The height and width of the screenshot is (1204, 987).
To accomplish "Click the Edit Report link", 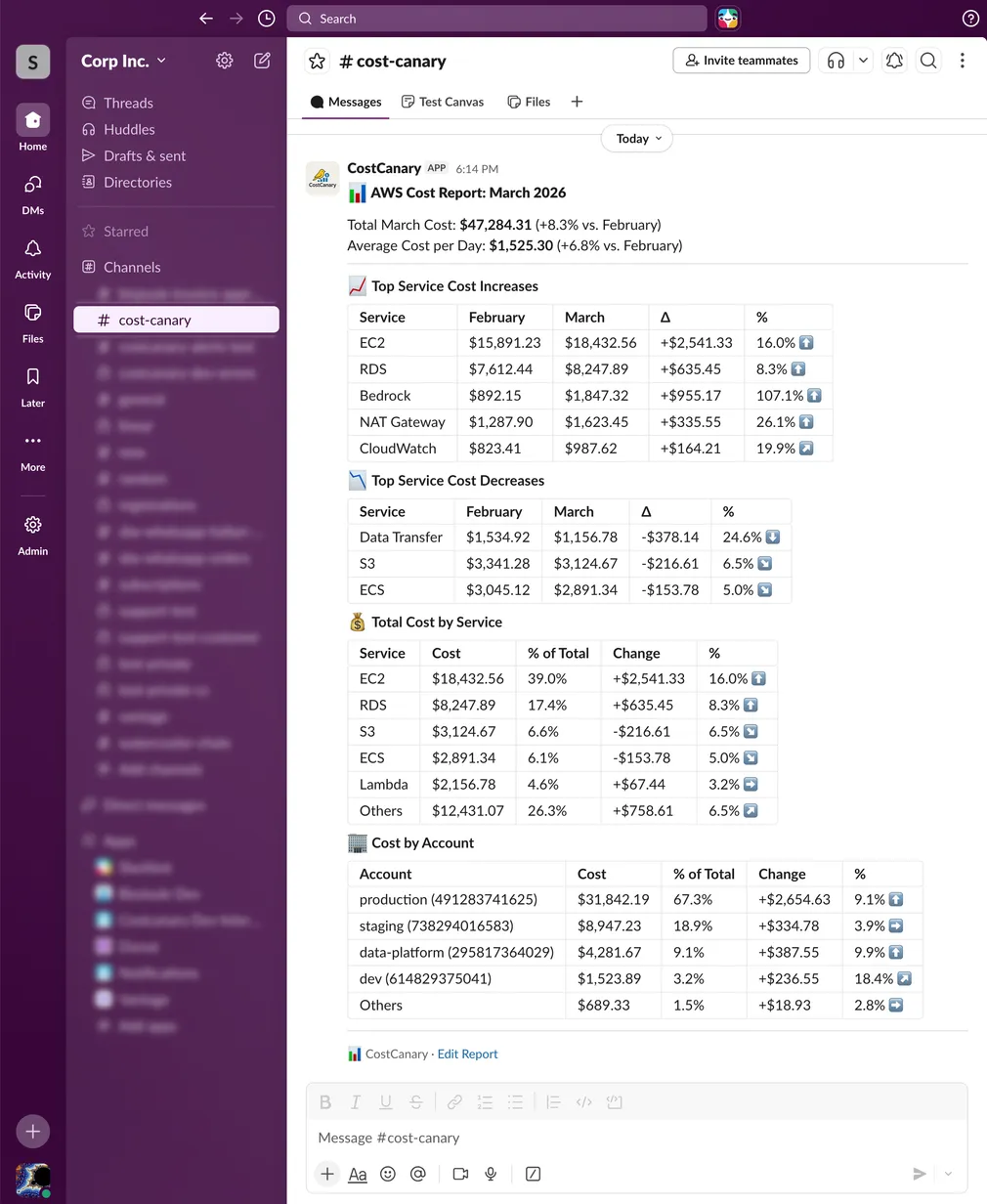I will [x=467, y=1054].
